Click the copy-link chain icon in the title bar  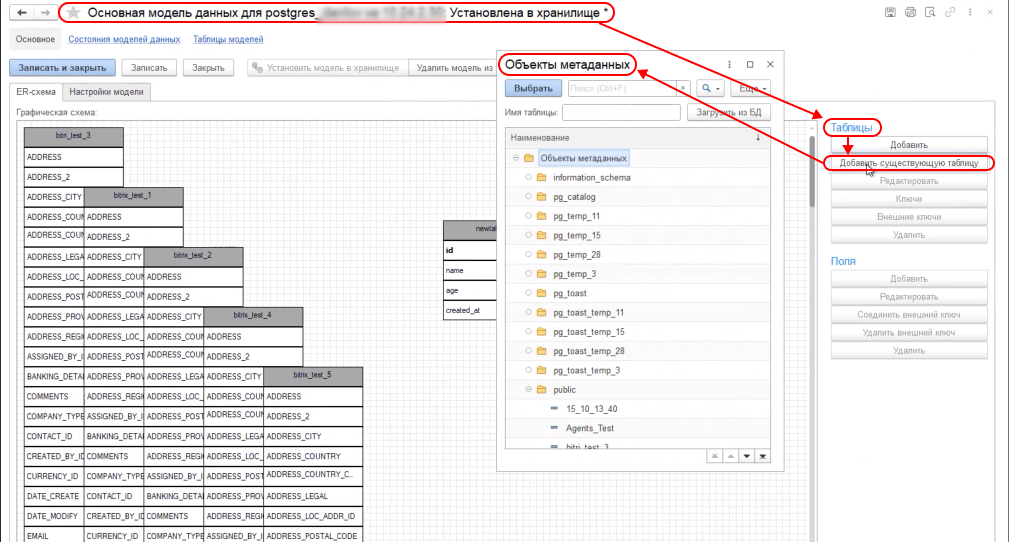[951, 12]
